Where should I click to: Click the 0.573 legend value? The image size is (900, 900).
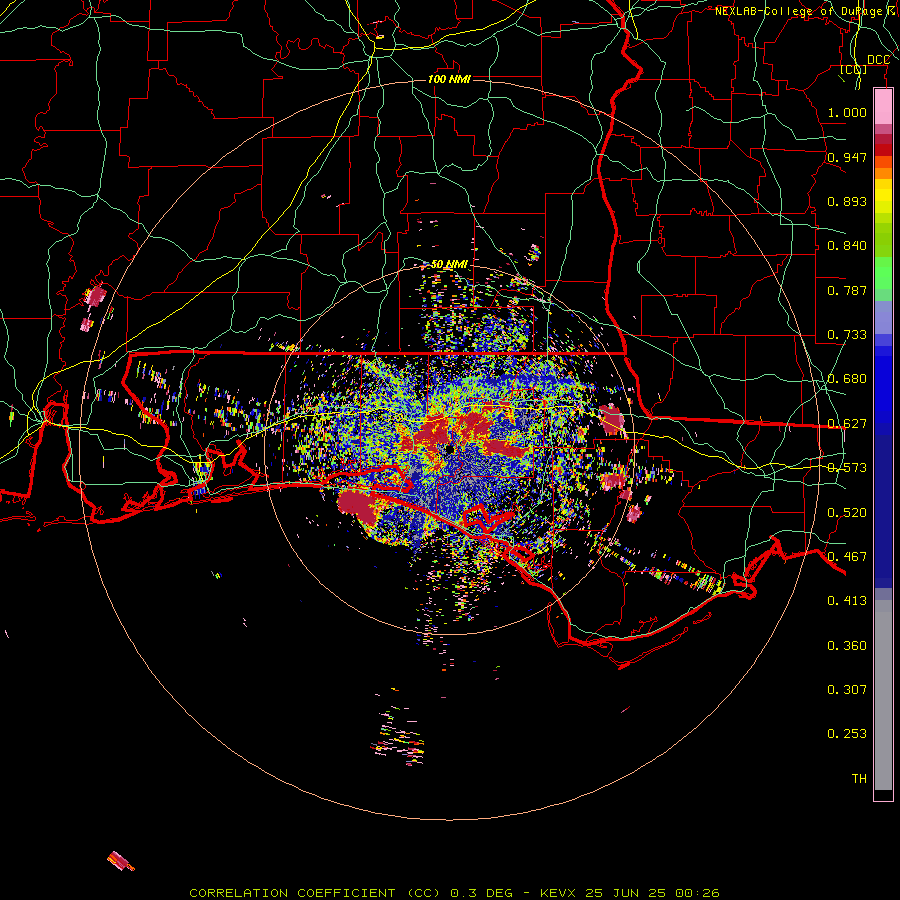point(847,468)
